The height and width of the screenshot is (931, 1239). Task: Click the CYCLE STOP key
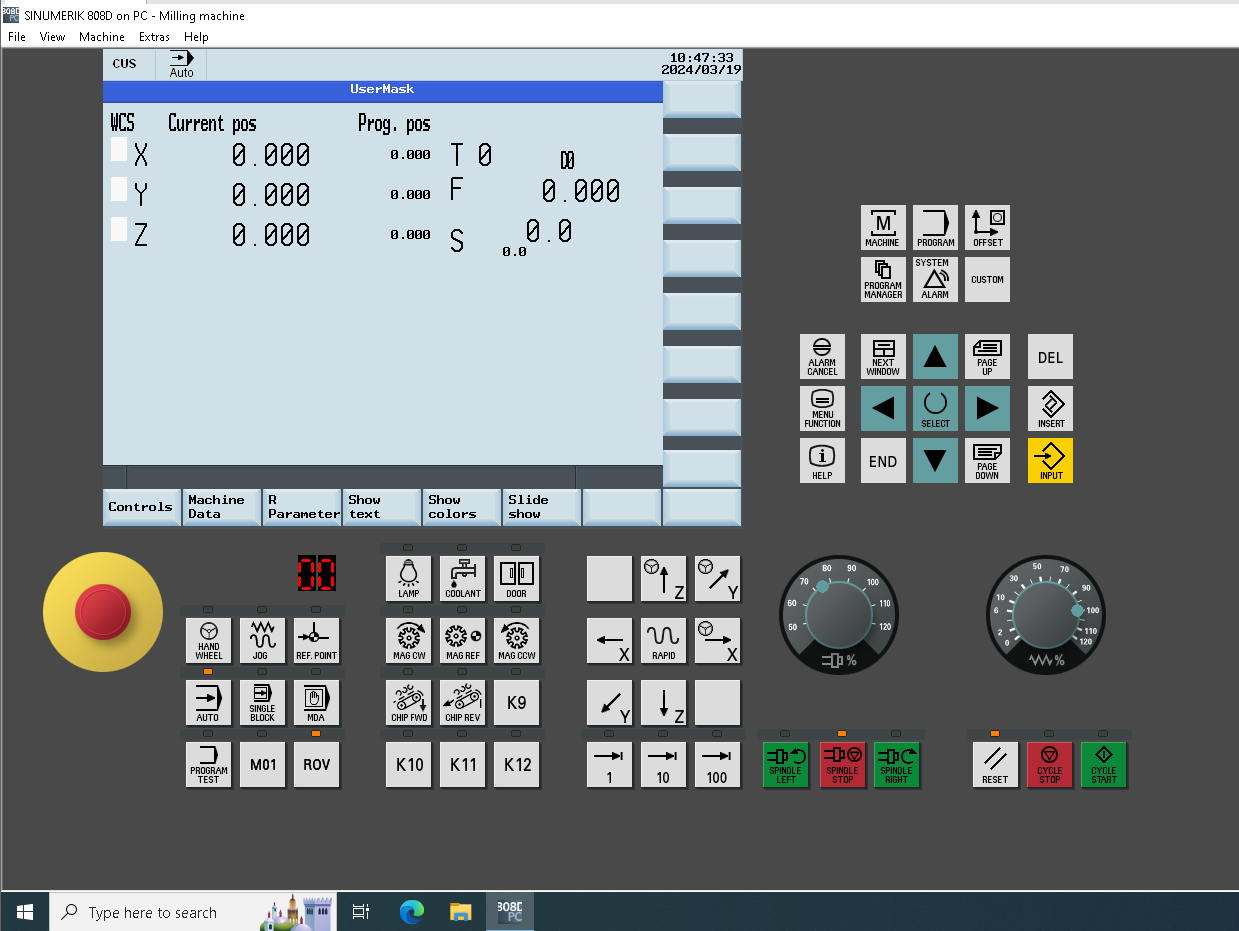[1049, 765]
